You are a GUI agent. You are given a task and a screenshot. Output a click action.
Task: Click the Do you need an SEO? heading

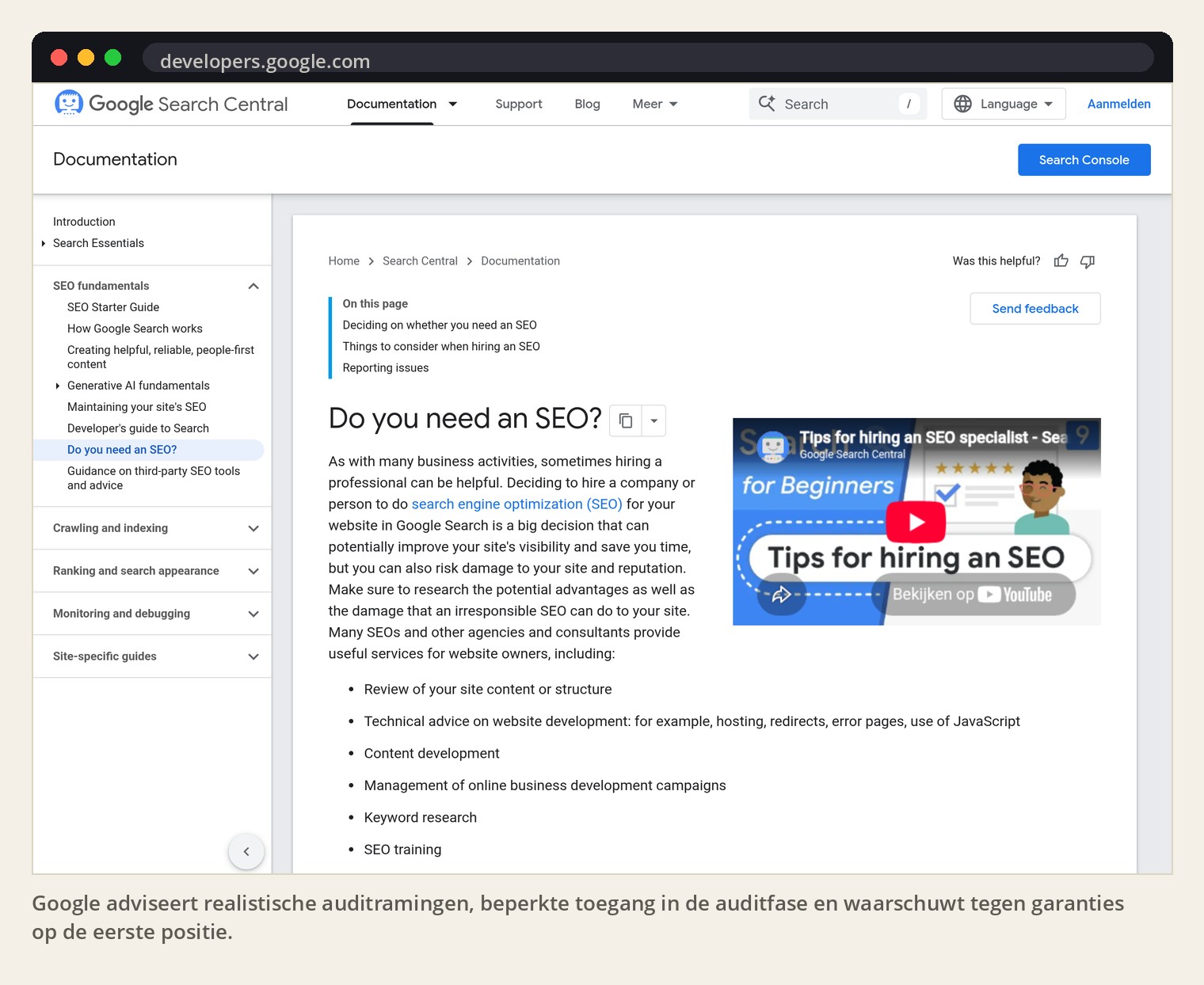(465, 418)
